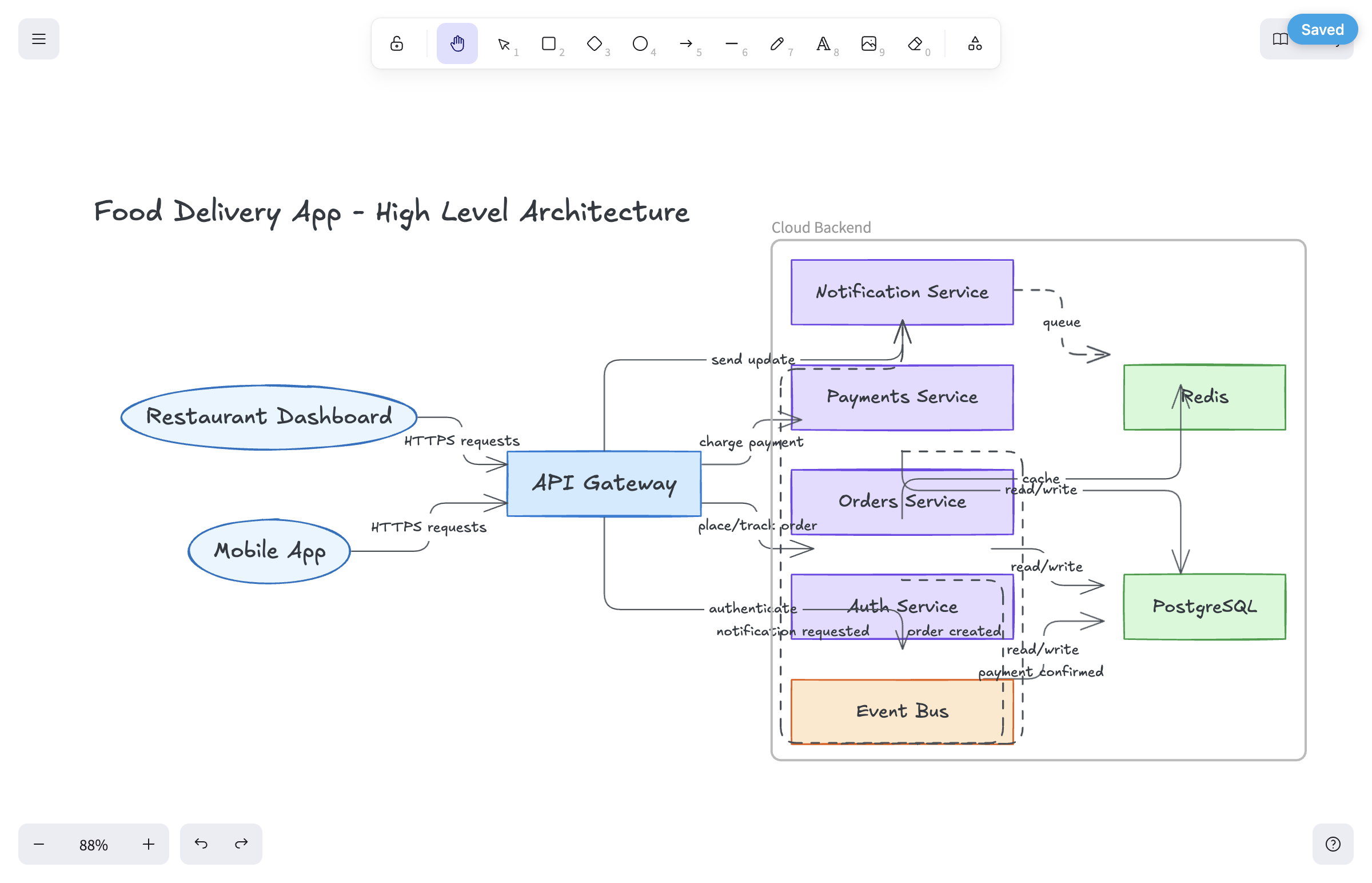Select the Eraser tool
This screenshot has width=1372, height=883.
pyautogui.click(x=915, y=43)
